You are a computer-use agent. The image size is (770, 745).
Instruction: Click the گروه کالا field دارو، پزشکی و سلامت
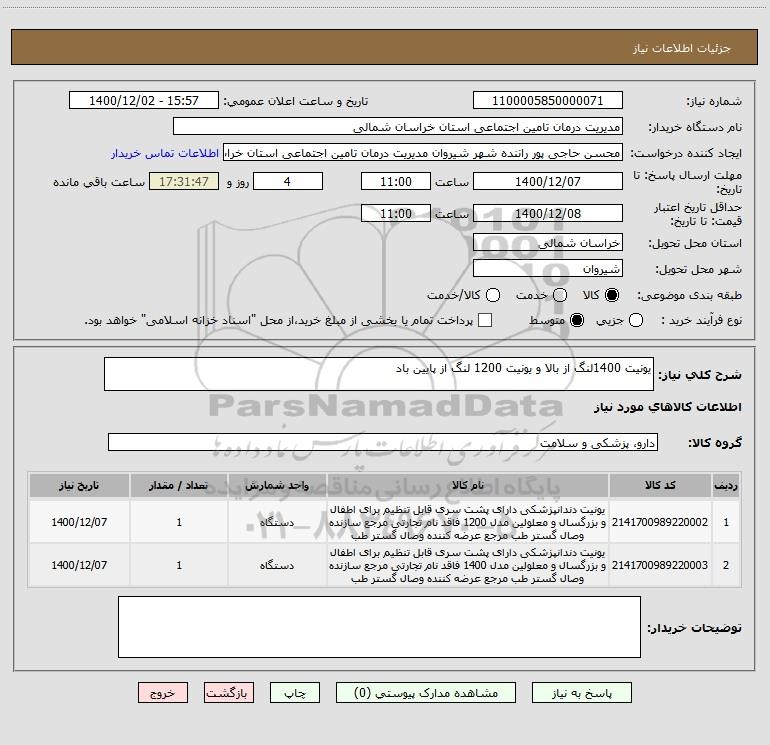click(x=383, y=442)
